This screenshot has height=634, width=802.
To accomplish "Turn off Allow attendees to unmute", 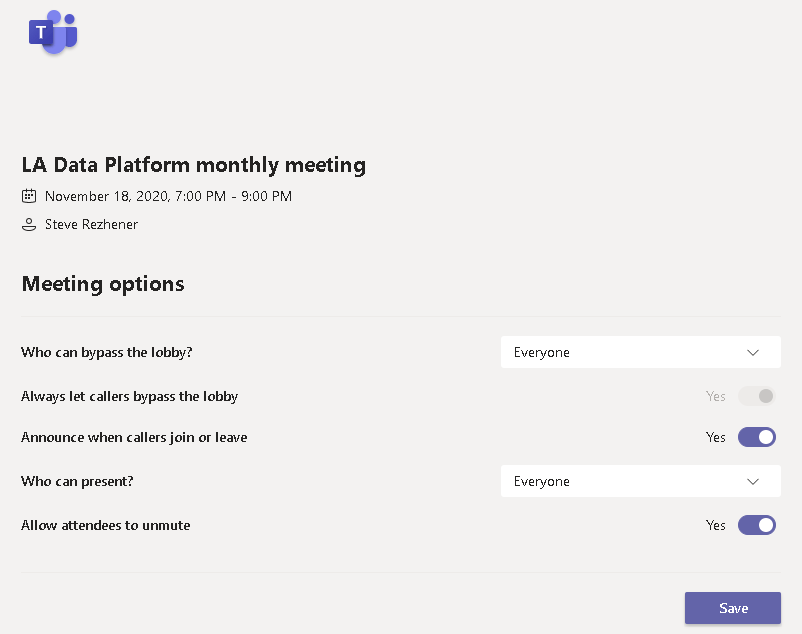I will [756, 525].
